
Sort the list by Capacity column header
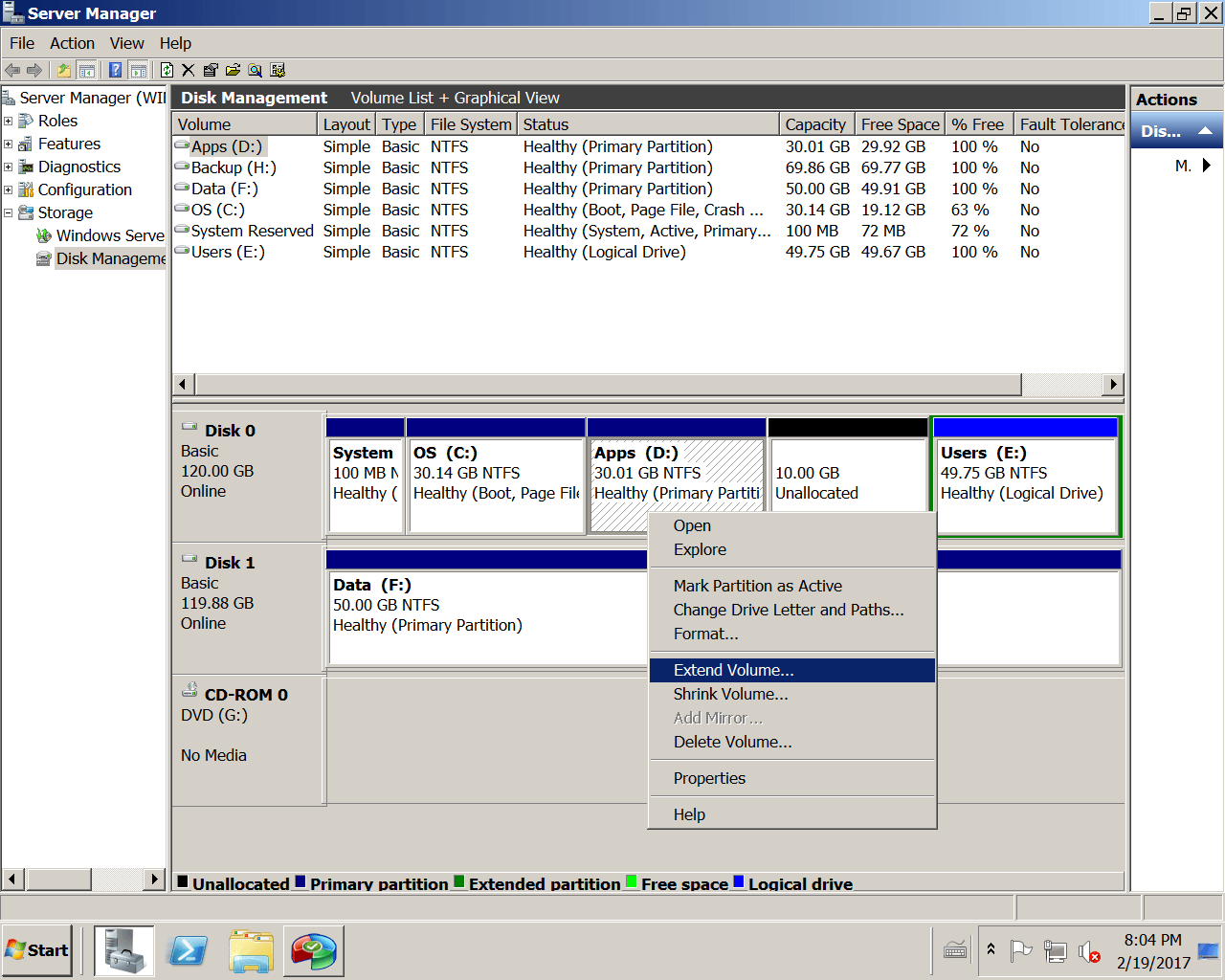click(x=815, y=124)
